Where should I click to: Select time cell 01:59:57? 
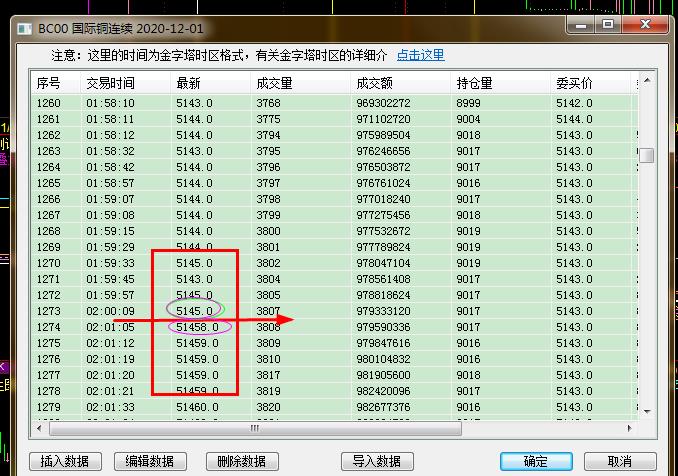coord(110,295)
